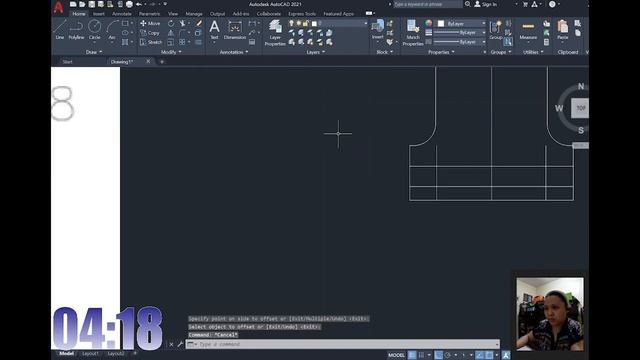
Task: Switch to the Start file tab
Action: click(67, 62)
